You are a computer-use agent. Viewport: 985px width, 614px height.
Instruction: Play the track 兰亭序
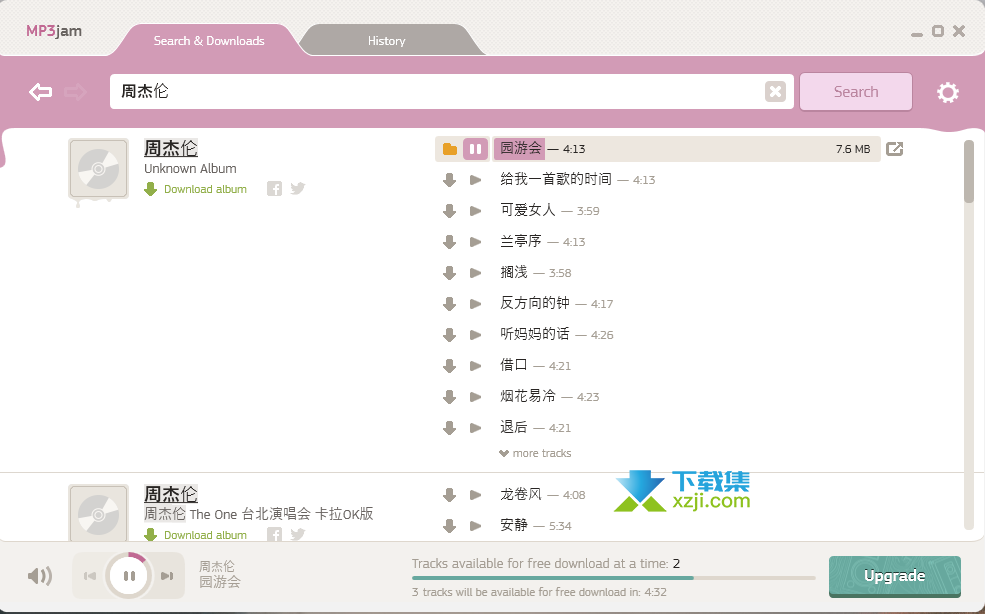(476, 241)
